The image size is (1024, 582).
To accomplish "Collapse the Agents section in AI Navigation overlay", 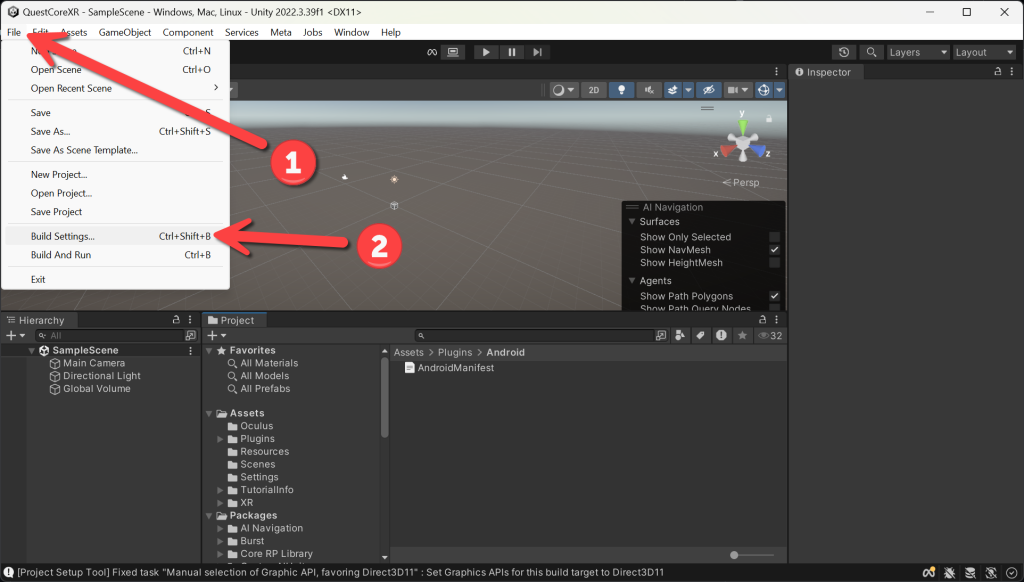I will [x=632, y=280].
